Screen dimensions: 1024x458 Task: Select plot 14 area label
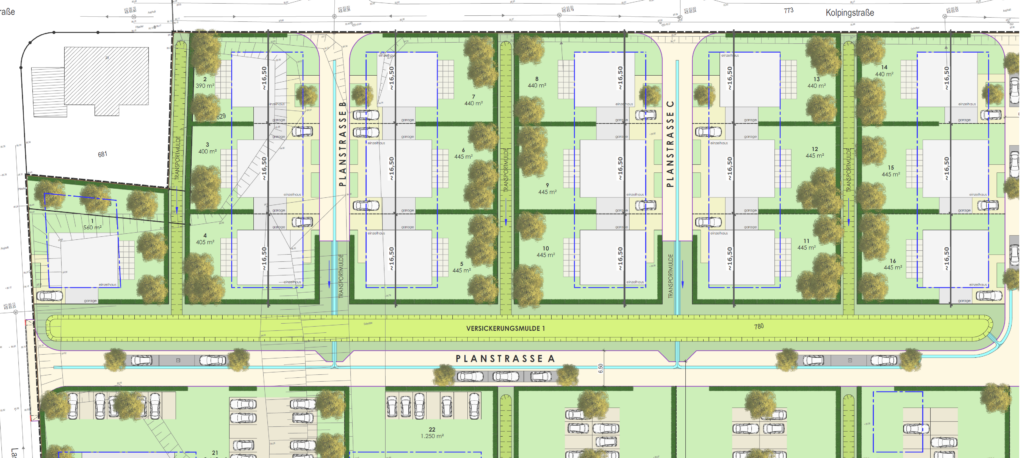883,71
